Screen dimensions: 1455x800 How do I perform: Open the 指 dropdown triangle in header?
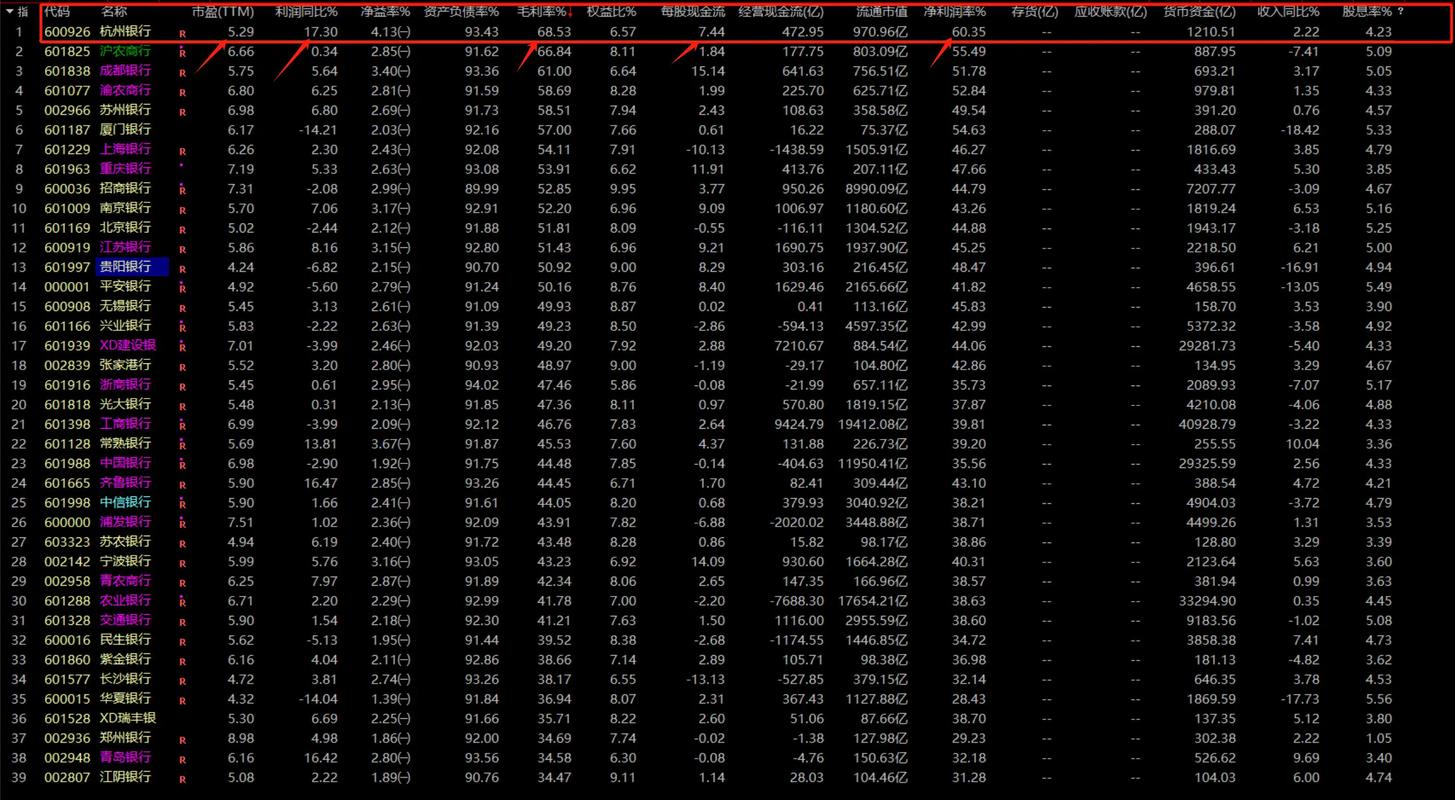pyautogui.click(x=9, y=12)
